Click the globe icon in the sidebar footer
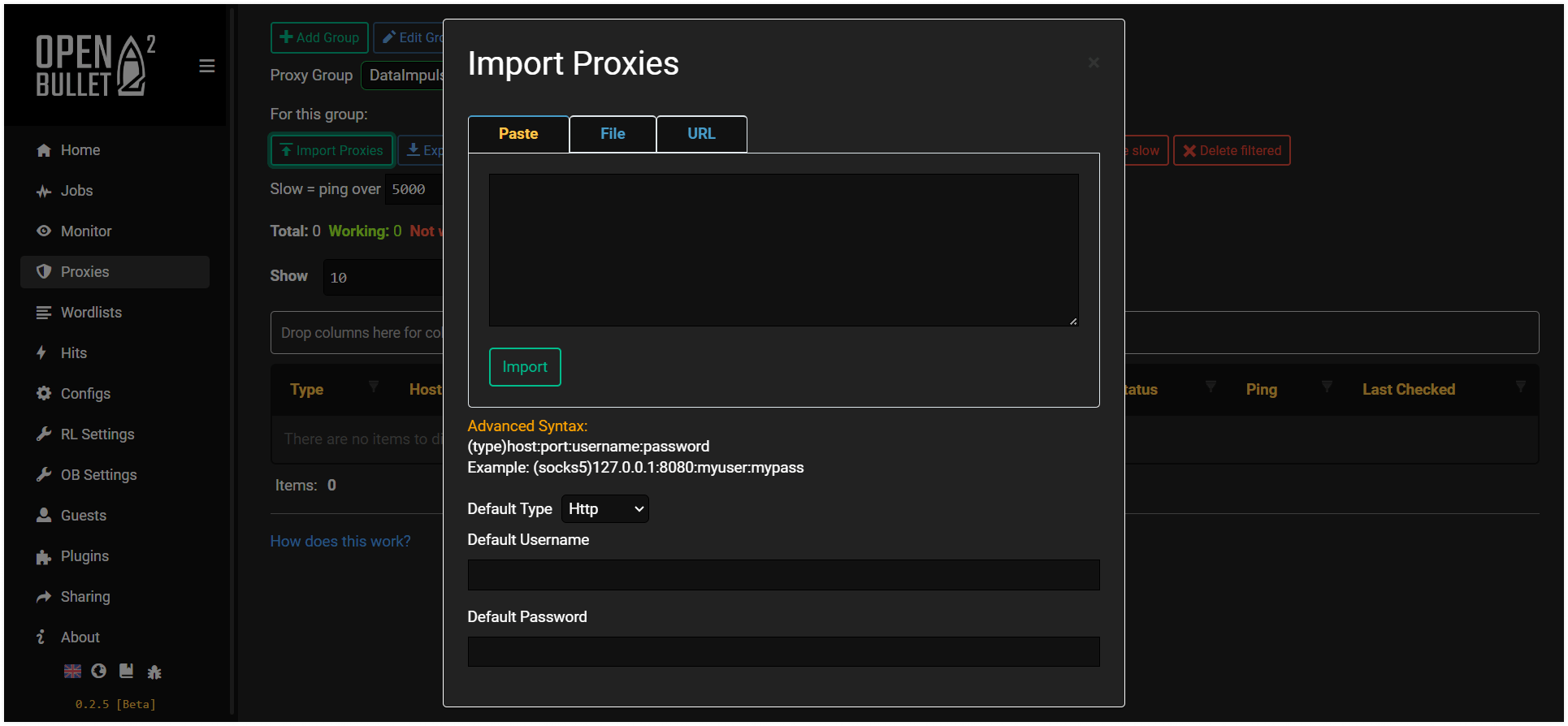The height and width of the screenshot is (726, 1568). click(99, 671)
